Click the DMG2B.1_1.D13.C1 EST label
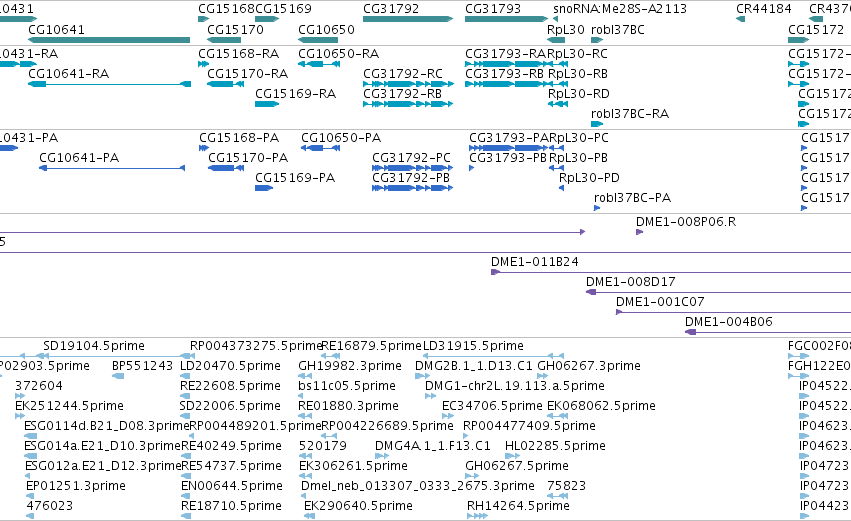 pos(474,366)
